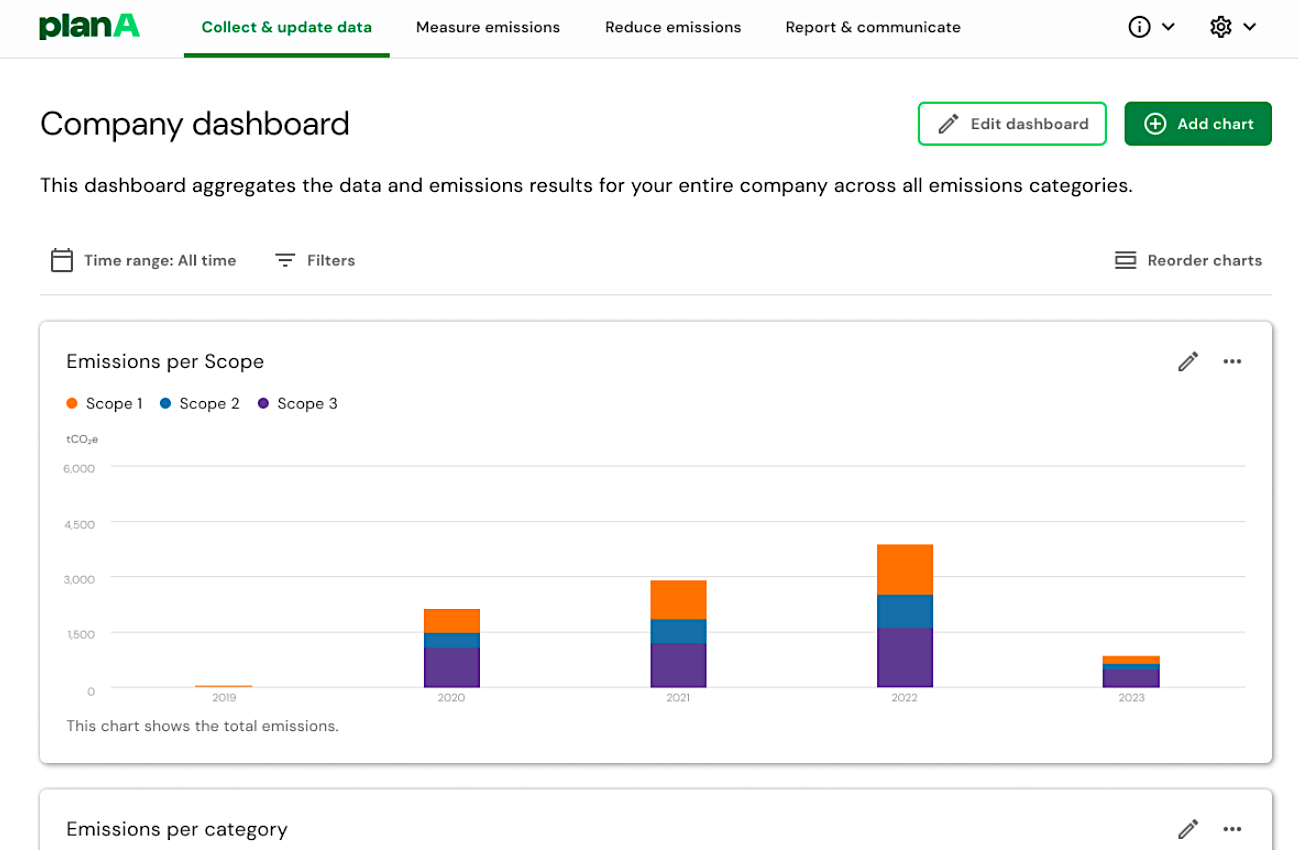Click the tCO₂e unit label

click(82, 439)
